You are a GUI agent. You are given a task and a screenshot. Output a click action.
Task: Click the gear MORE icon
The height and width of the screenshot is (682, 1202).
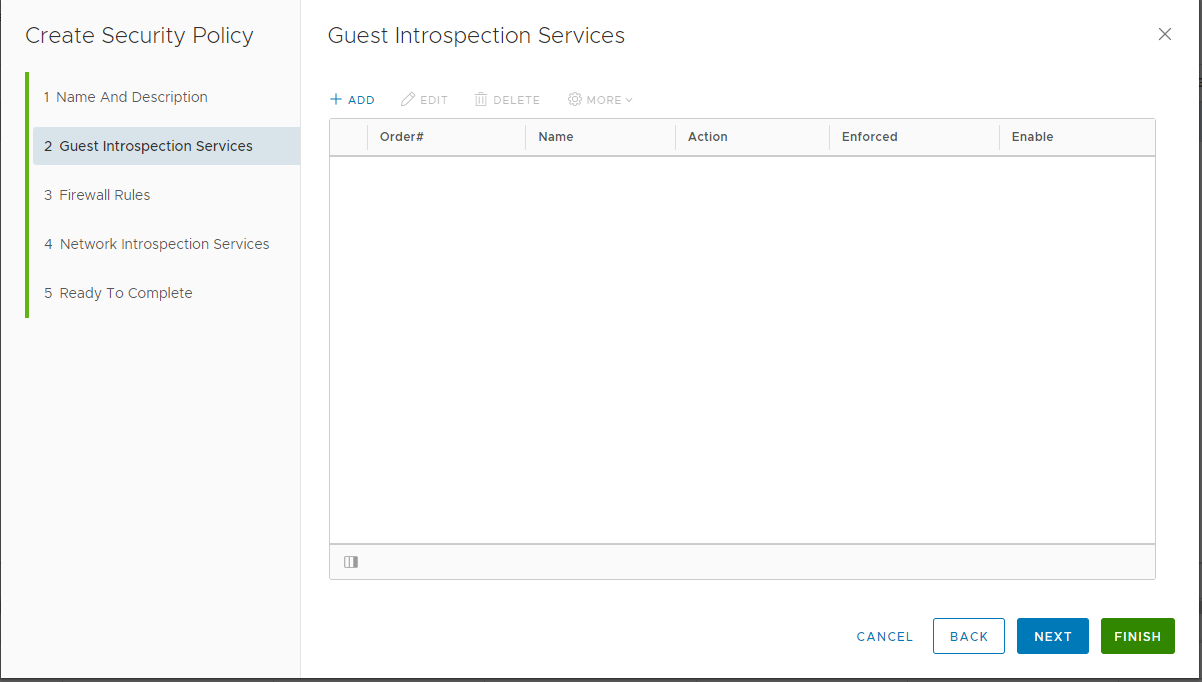coord(575,100)
